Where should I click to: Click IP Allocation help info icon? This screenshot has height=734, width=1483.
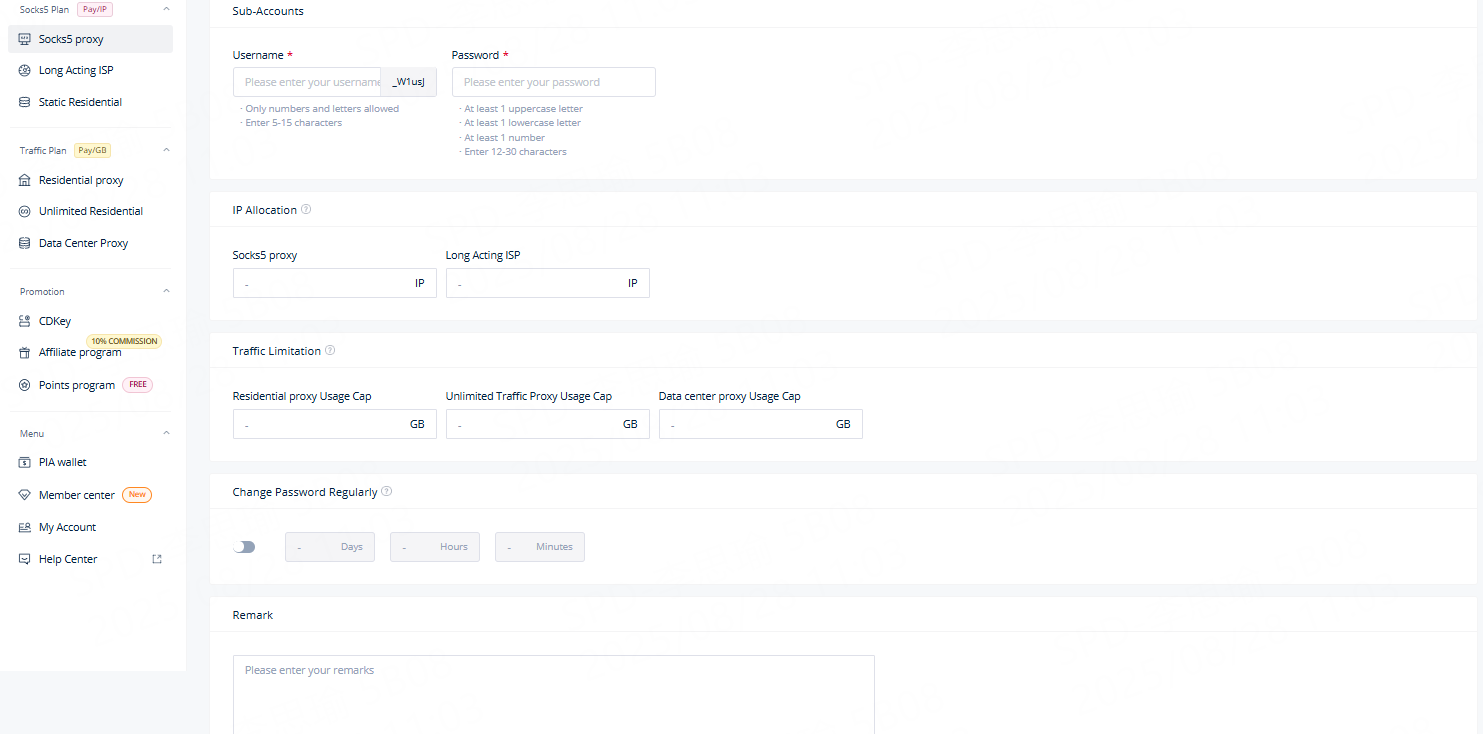click(x=306, y=210)
